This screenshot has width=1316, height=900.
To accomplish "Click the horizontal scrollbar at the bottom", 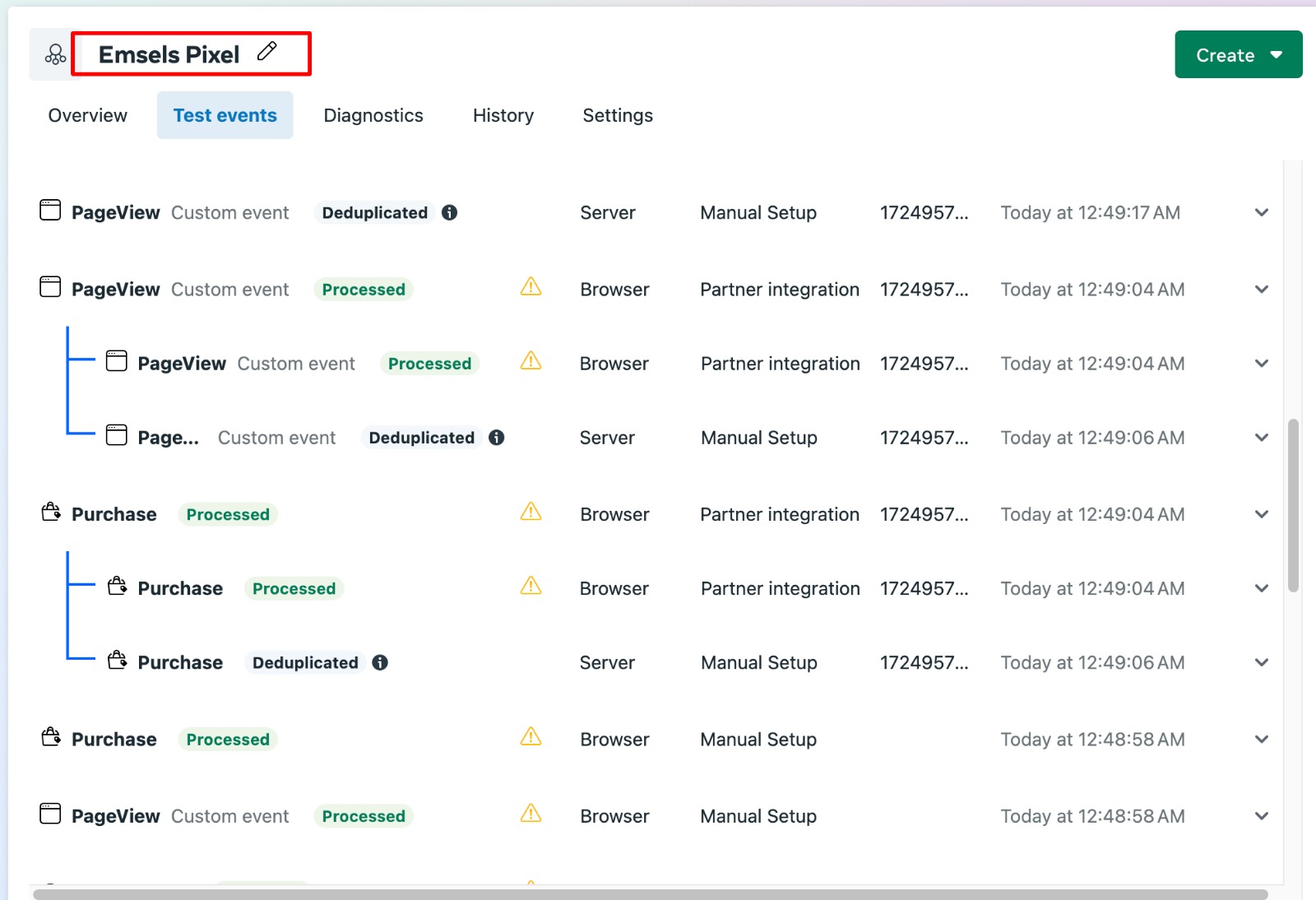I will coord(650,894).
